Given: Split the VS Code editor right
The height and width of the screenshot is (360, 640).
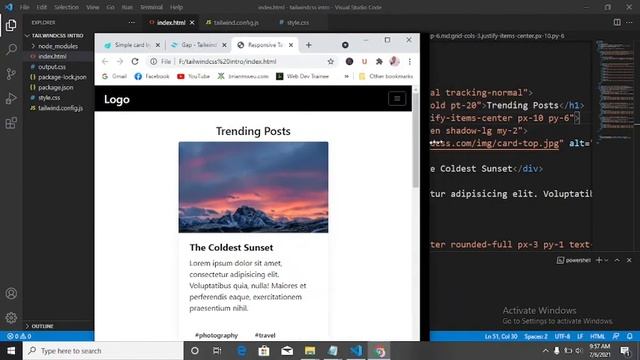Looking at the screenshot, I should point(617,22).
